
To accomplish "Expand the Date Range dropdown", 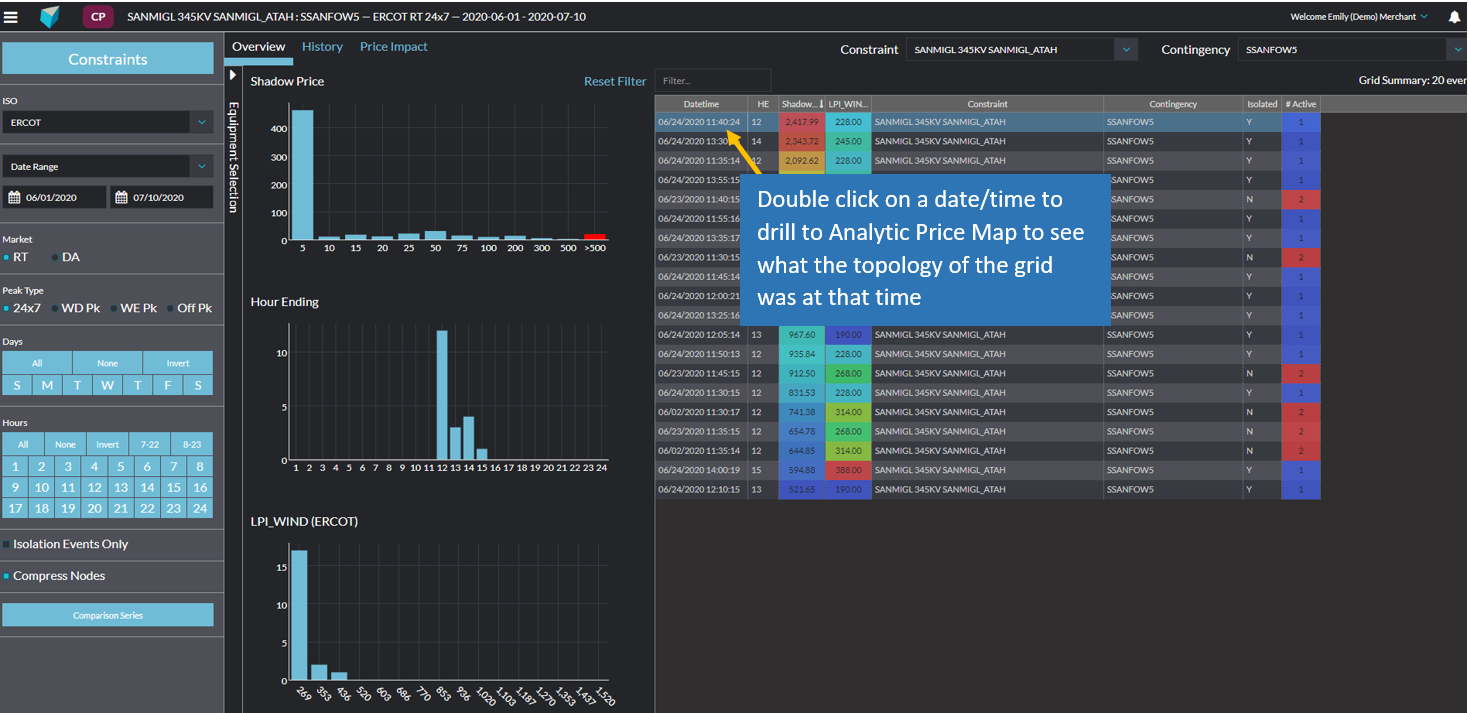I will [202, 167].
